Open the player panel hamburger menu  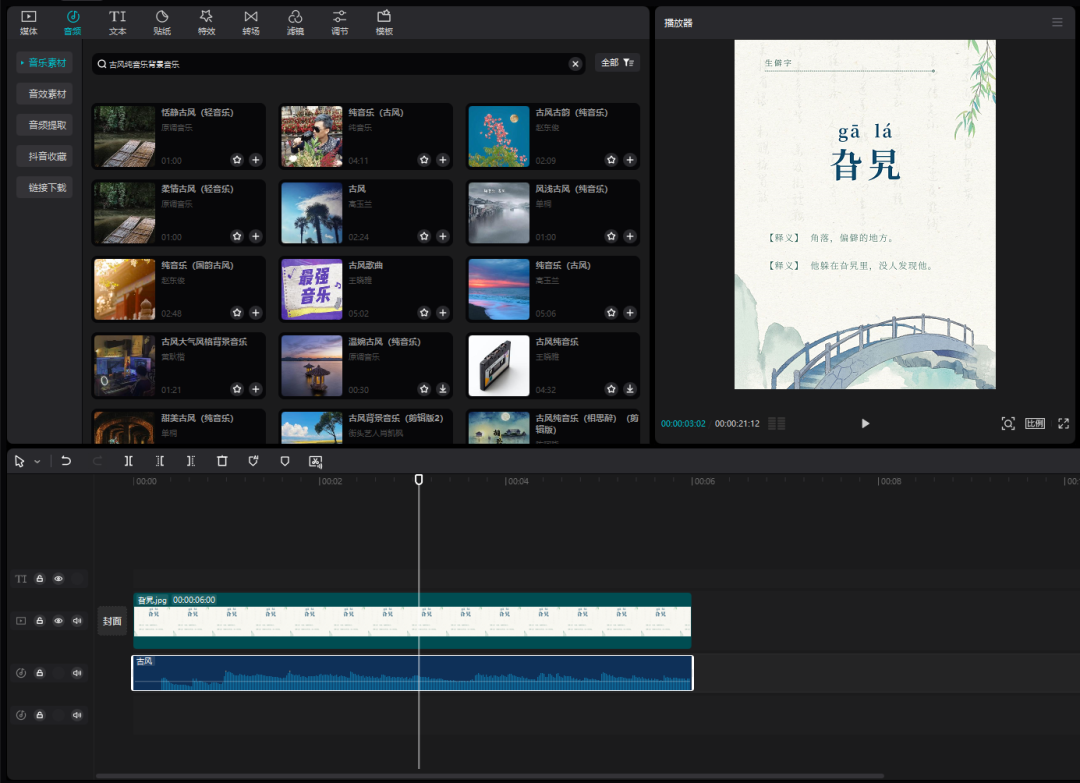(1058, 22)
